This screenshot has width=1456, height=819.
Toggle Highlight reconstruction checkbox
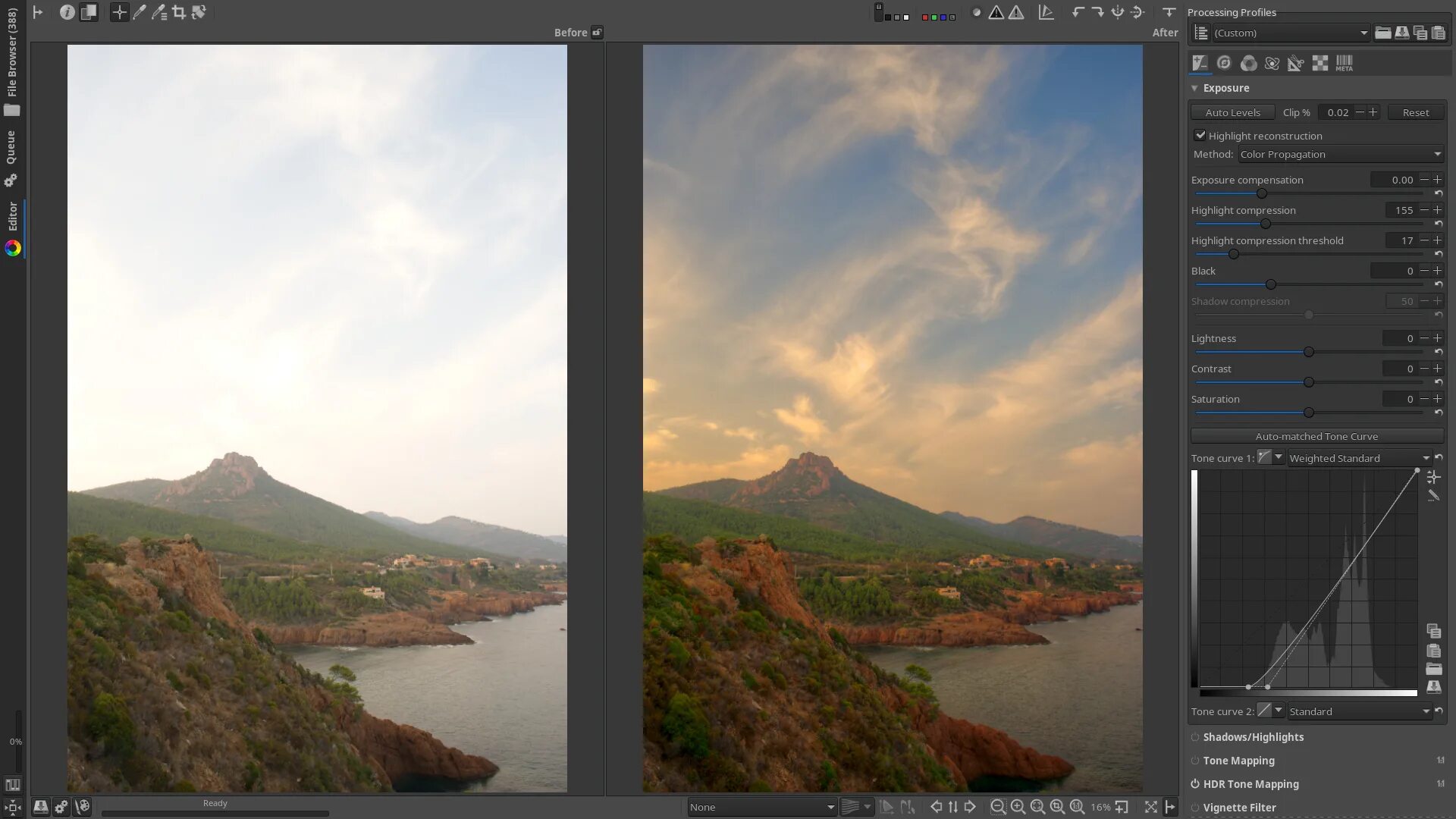1199,135
